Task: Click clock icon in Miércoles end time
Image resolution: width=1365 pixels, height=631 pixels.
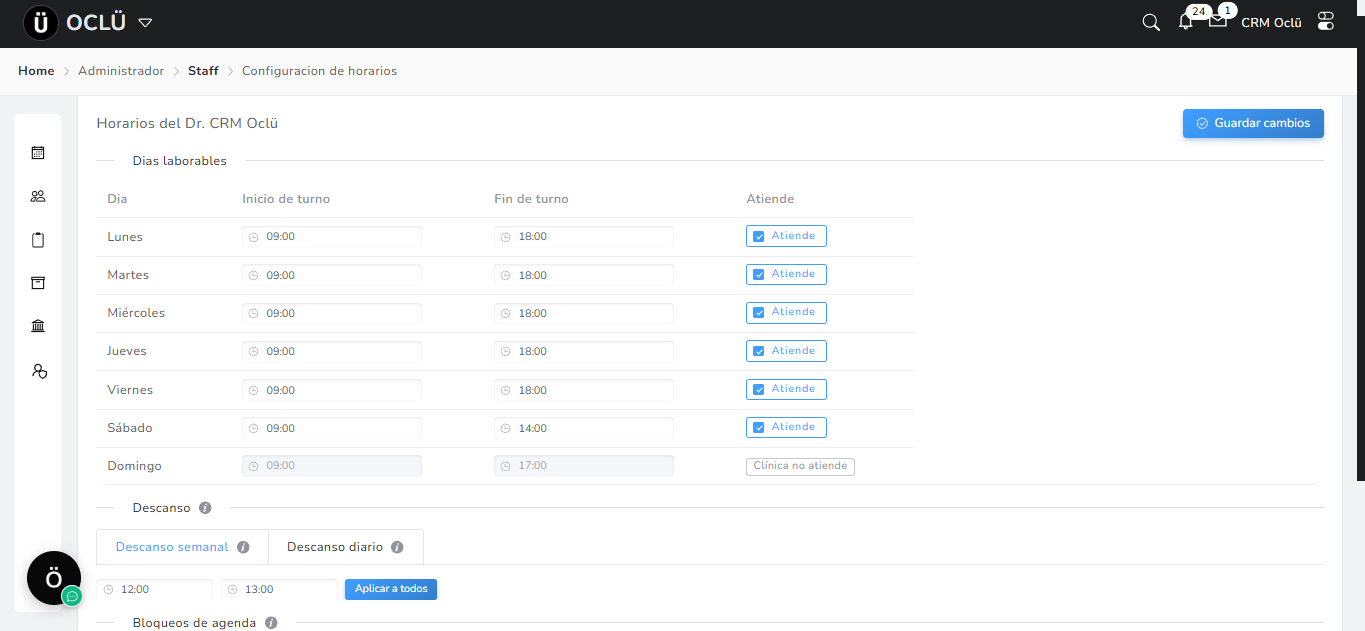Action: click(x=506, y=313)
